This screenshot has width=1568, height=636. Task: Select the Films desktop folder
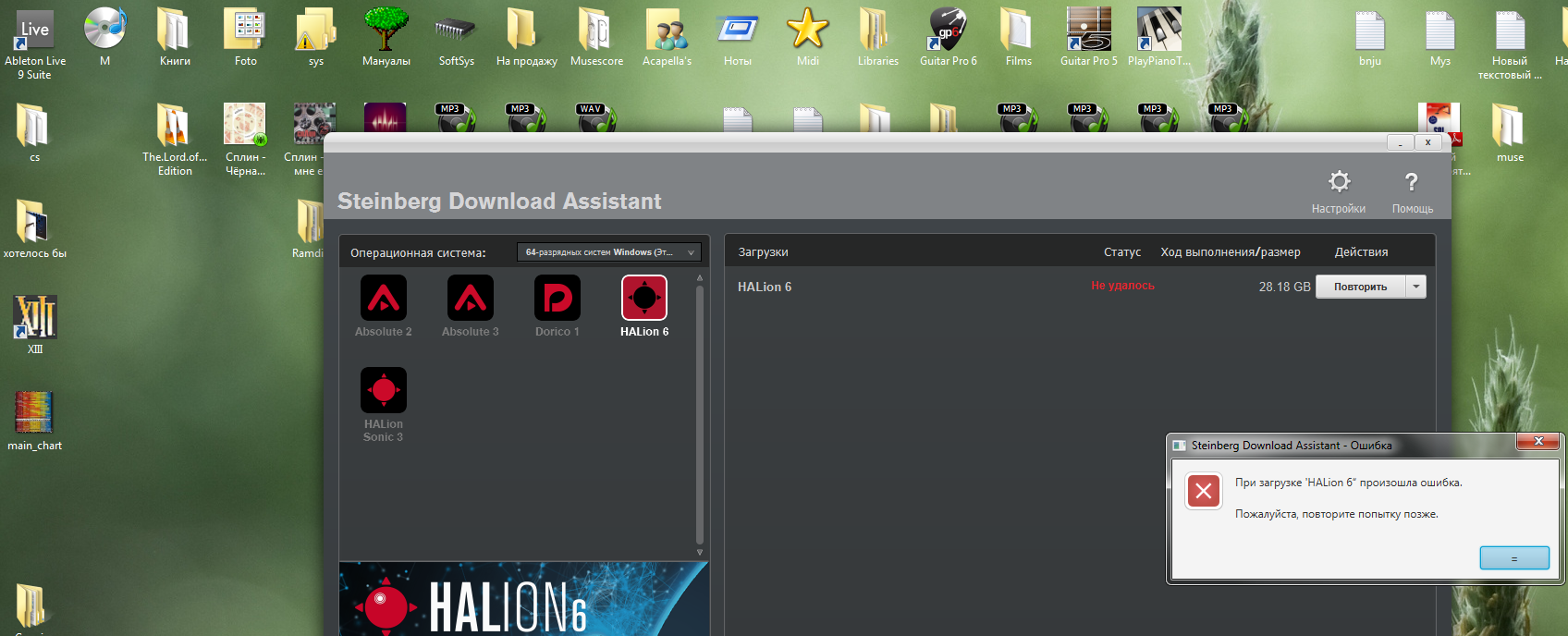click(1018, 37)
